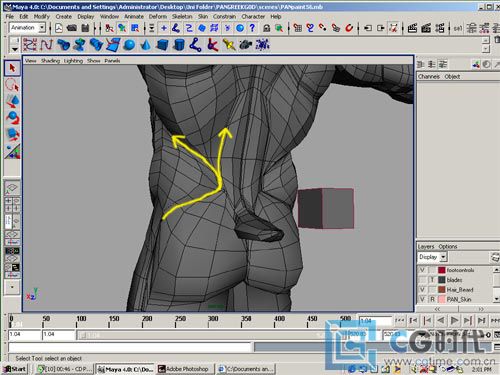Open the Display layer type dropdown
Image resolution: width=500 pixels, height=375 pixels.
[443, 257]
